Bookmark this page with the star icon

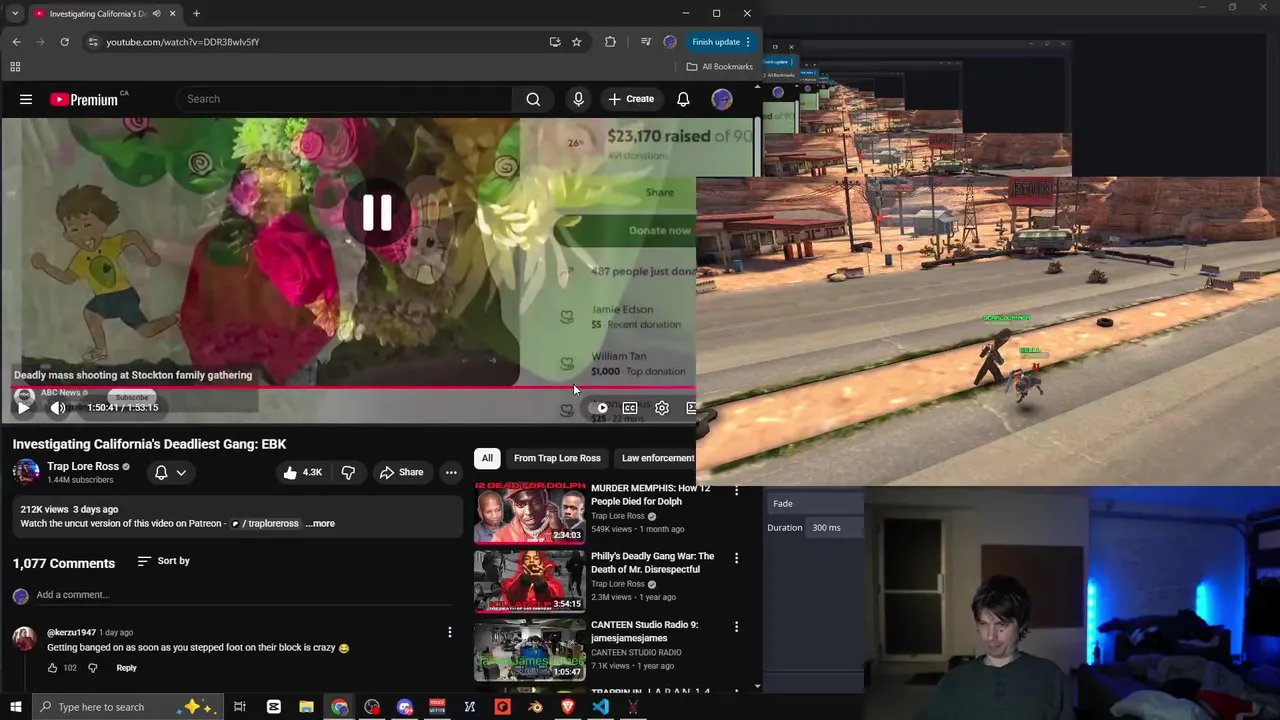click(577, 42)
